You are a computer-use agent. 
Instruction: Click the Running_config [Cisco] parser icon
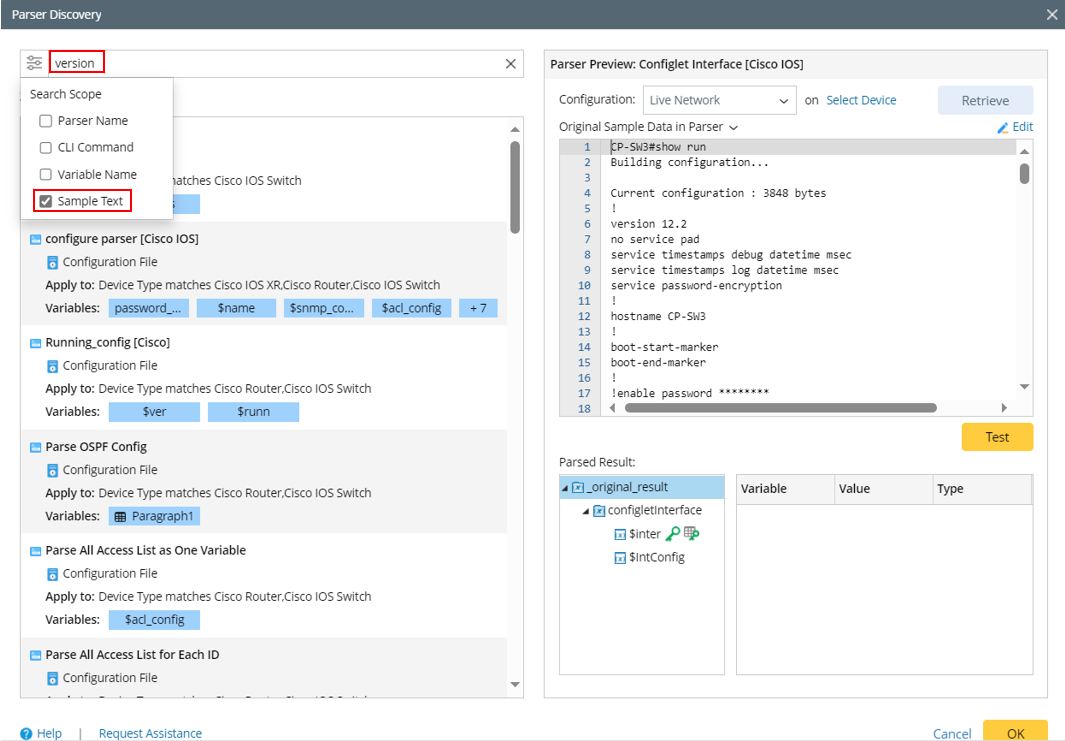click(x=35, y=343)
